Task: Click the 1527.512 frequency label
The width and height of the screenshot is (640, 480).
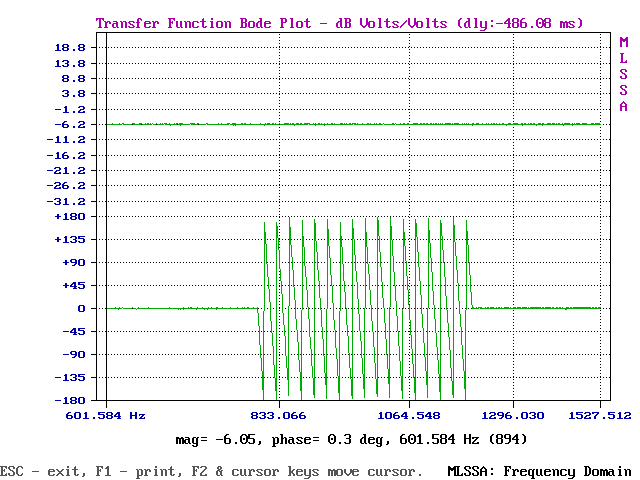Action: 600,416
